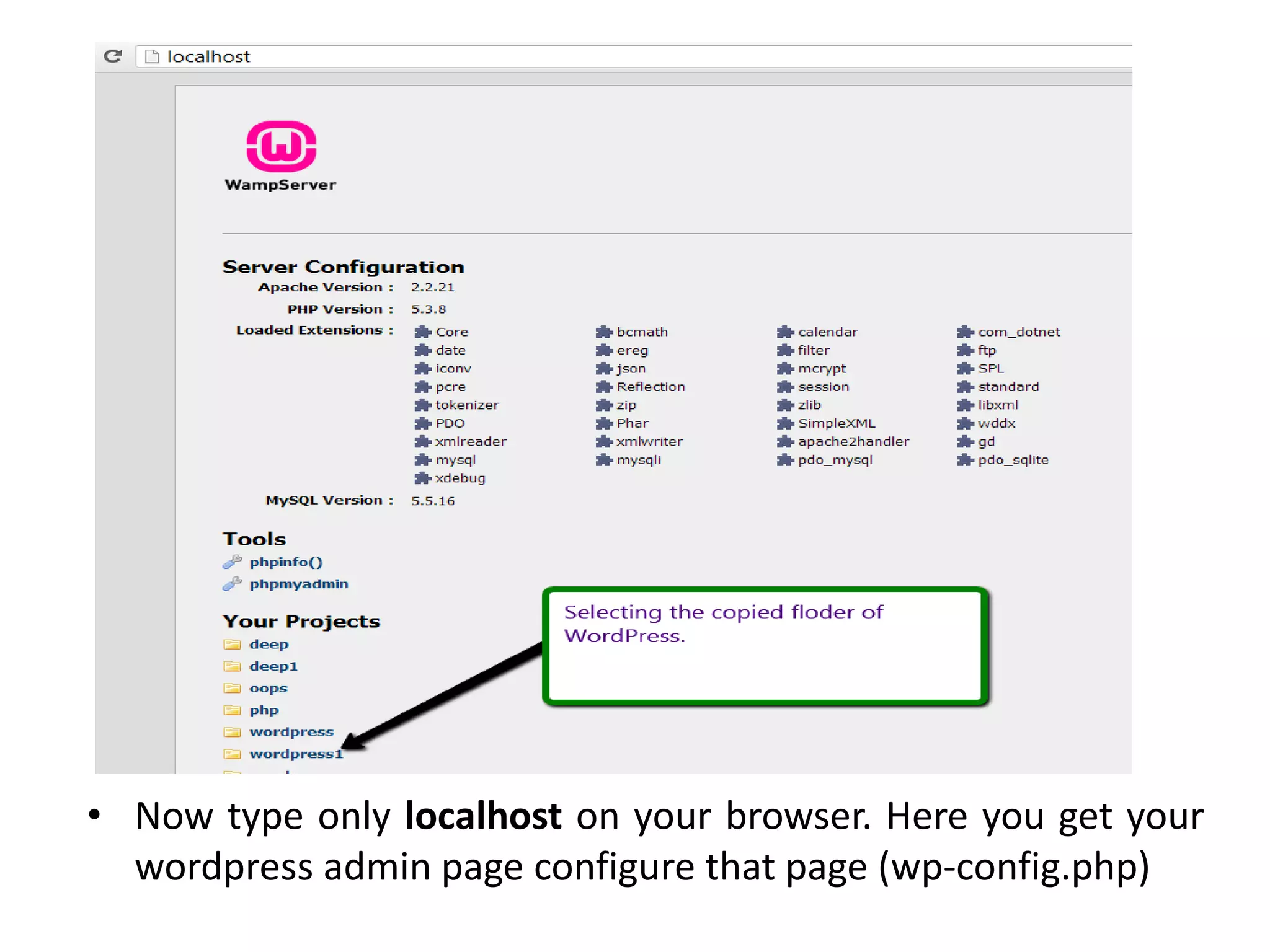The width and height of the screenshot is (1270, 952).
Task: Click the 'Phar' extension text
Action: point(633,423)
